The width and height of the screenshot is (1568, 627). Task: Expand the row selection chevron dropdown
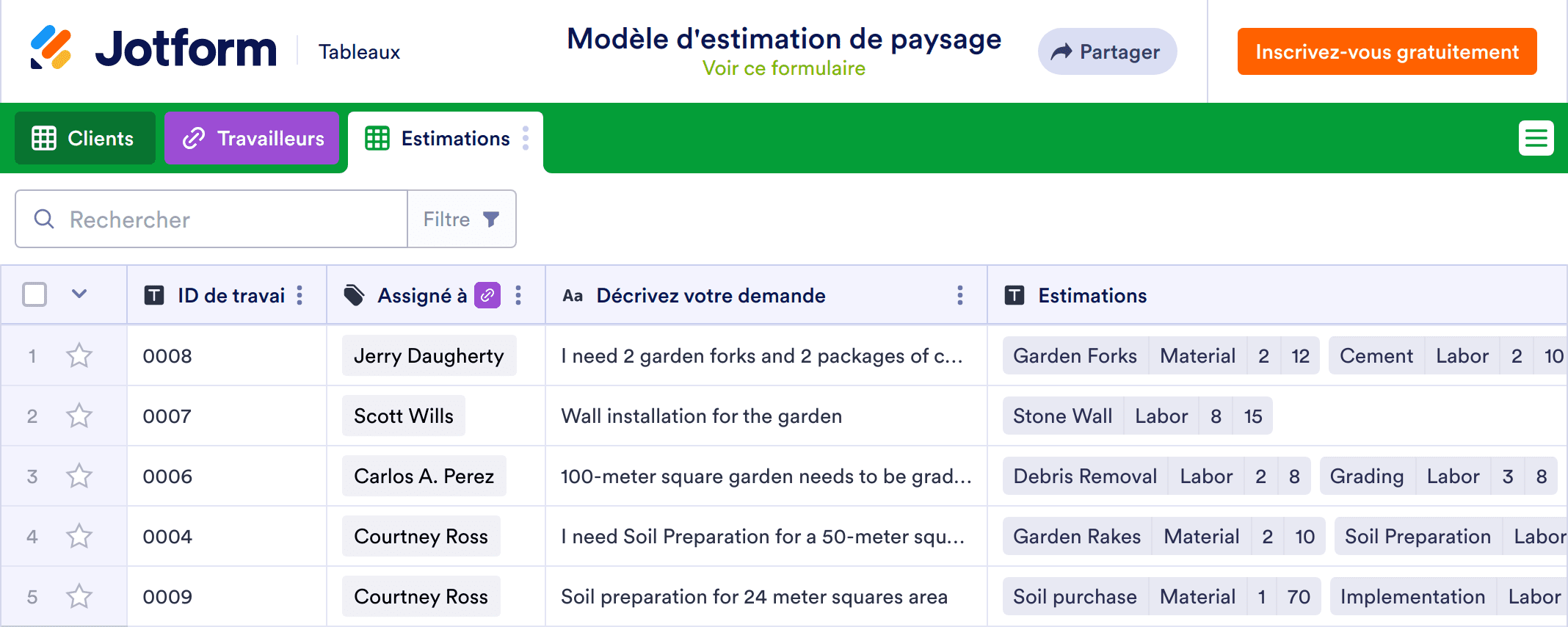point(79,294)
